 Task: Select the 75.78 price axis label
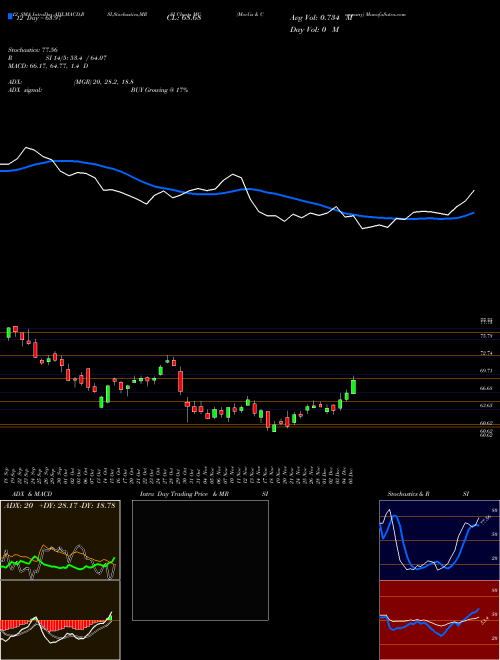pyautogui.click(x=486, y=336)
